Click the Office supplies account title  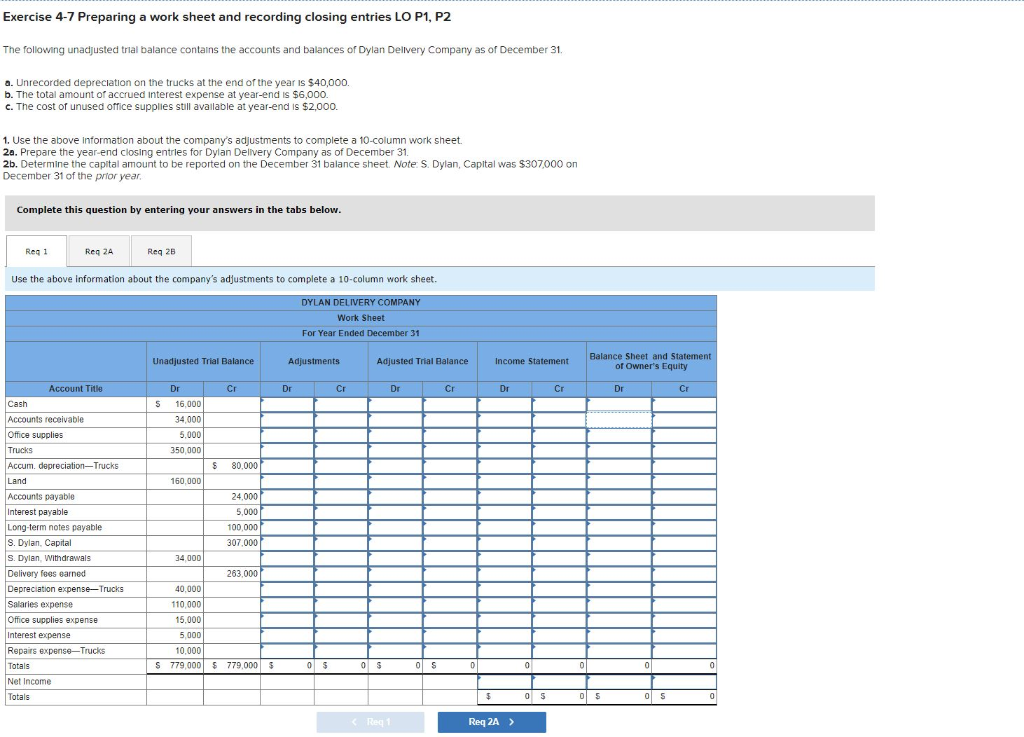35,435
